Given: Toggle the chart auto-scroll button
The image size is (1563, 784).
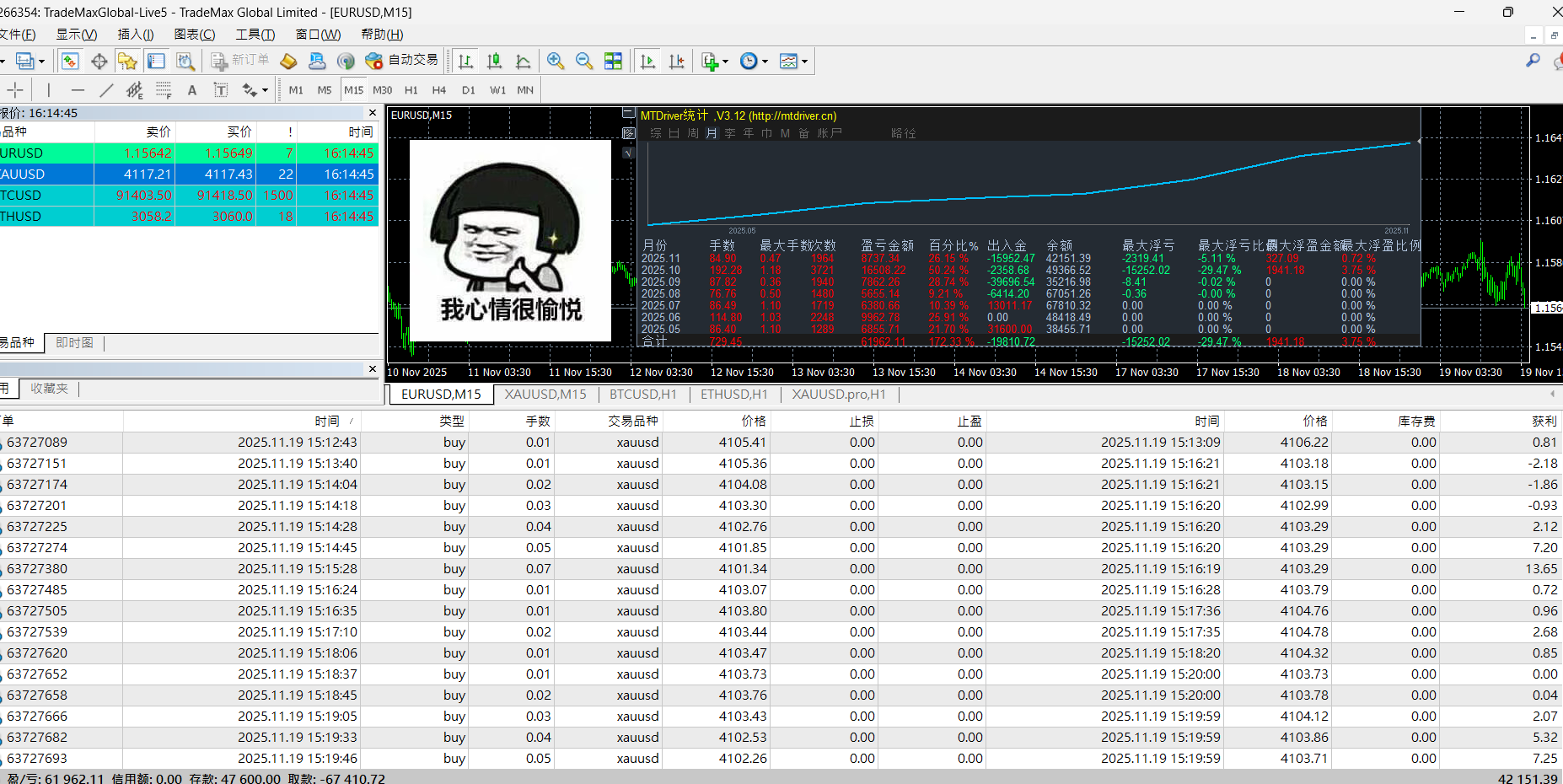Looking at the screenshot, I should coord(647,61).
